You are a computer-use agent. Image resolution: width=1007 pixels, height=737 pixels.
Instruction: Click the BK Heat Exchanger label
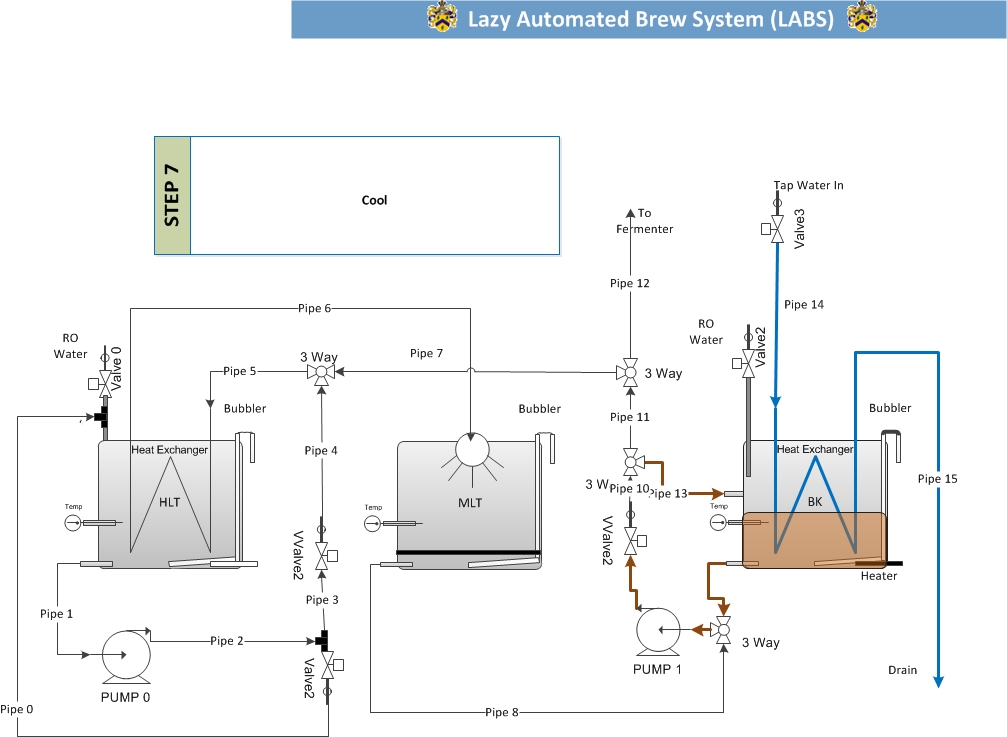coord(815,449)
